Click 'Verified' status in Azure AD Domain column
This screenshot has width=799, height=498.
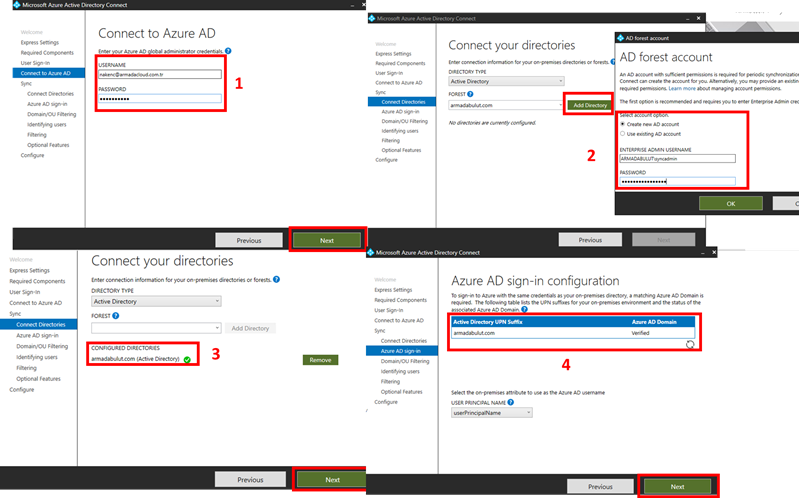point(641,333)
